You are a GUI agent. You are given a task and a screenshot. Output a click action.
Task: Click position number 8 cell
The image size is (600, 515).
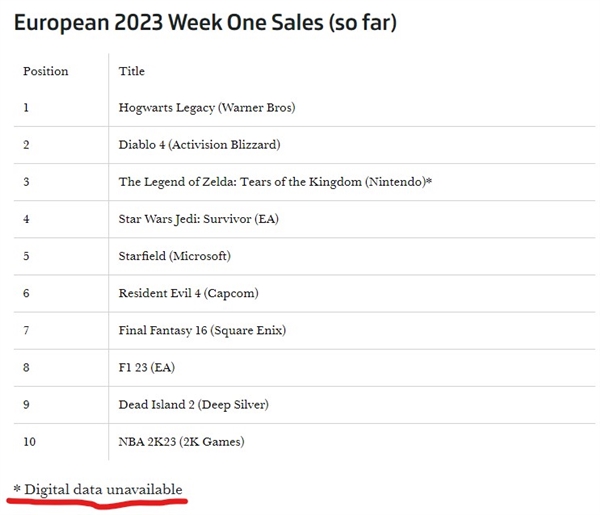tap(26, 367)
